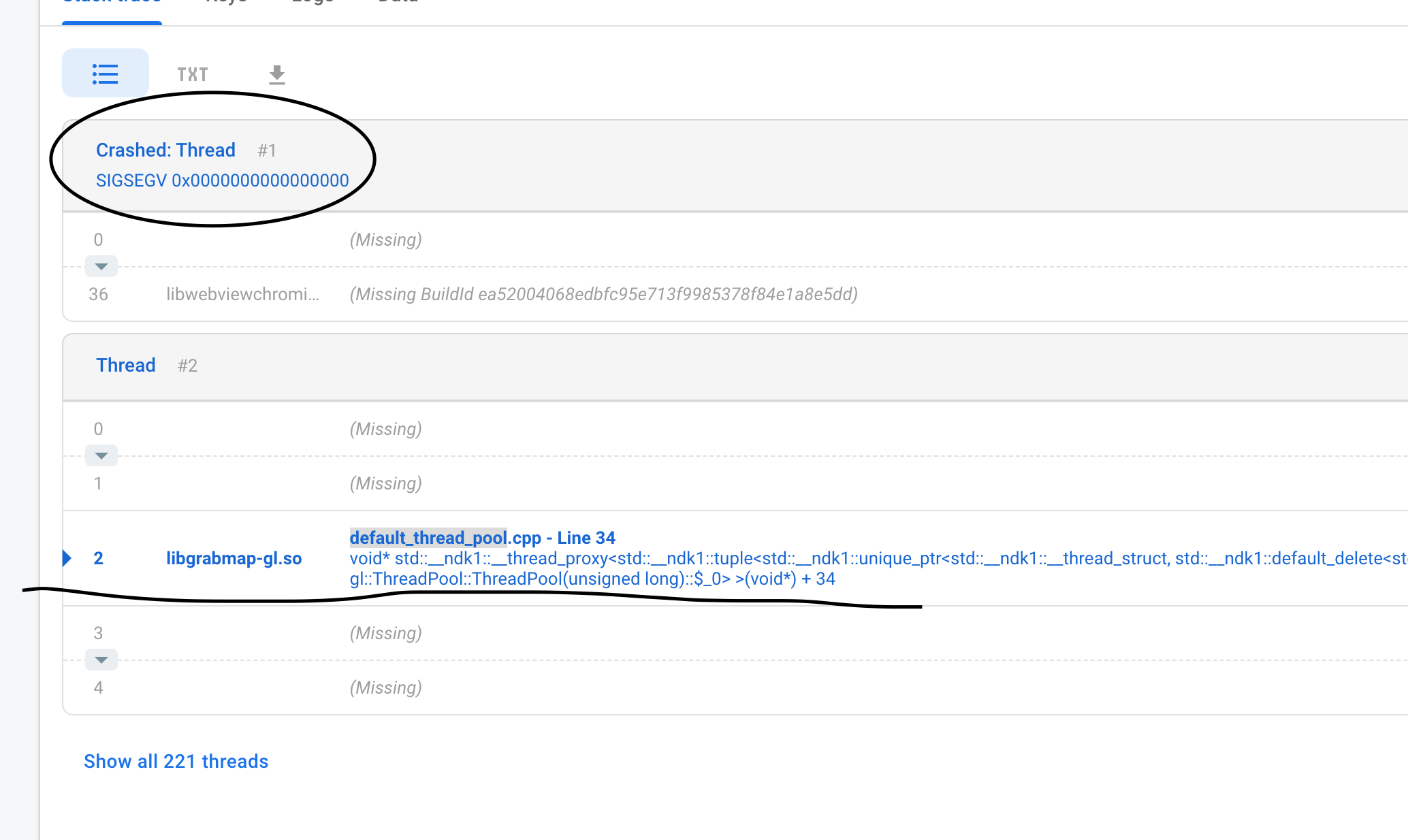Click the libwebviewchromi... library name in frame 36

click(242, 294)
